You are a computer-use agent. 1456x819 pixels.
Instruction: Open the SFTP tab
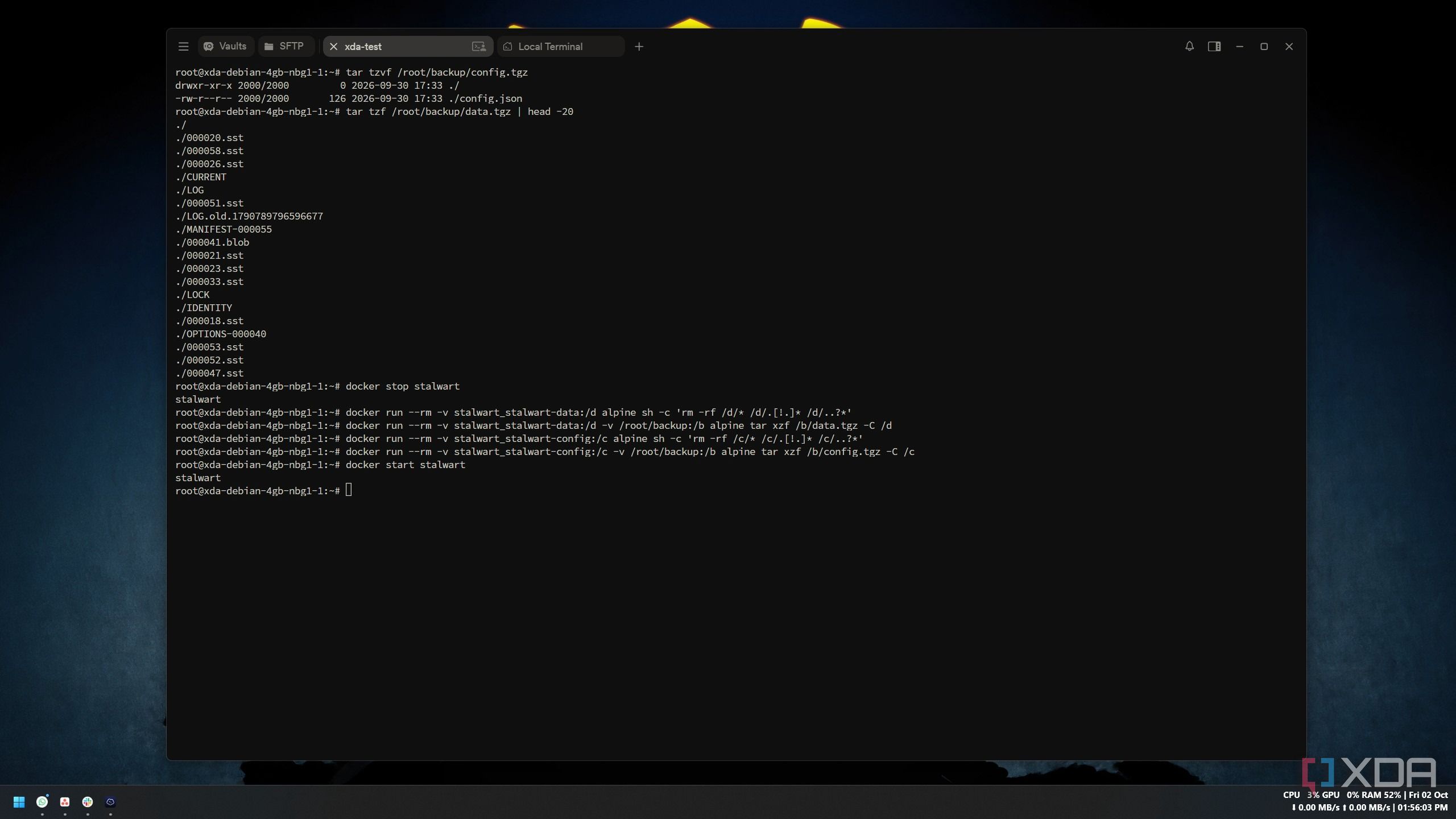(285, 47)
